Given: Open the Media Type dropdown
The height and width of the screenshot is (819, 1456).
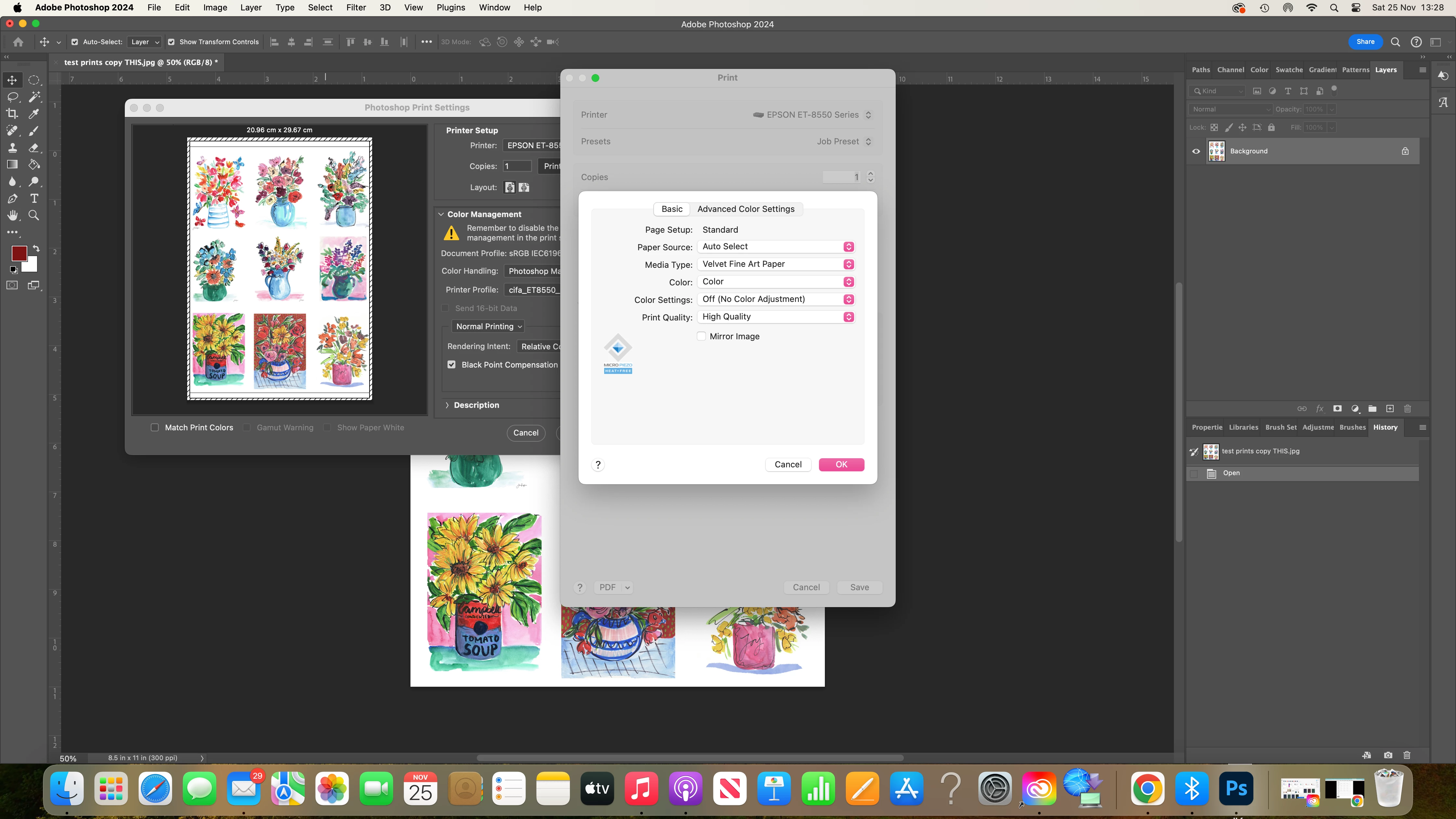Looking at the screenshot, I should pos(775,264).
